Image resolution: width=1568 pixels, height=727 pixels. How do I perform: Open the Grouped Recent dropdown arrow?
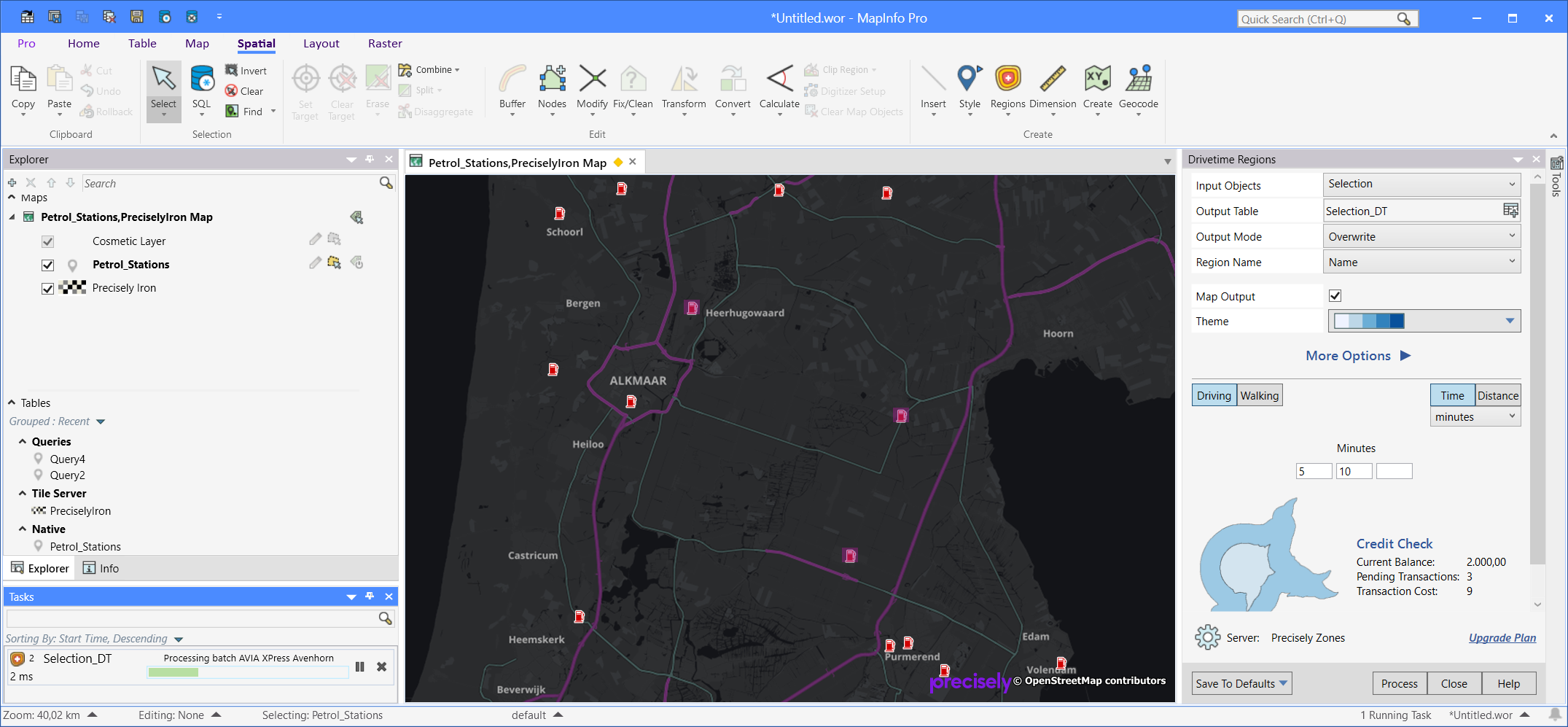(x=101, y=421)
